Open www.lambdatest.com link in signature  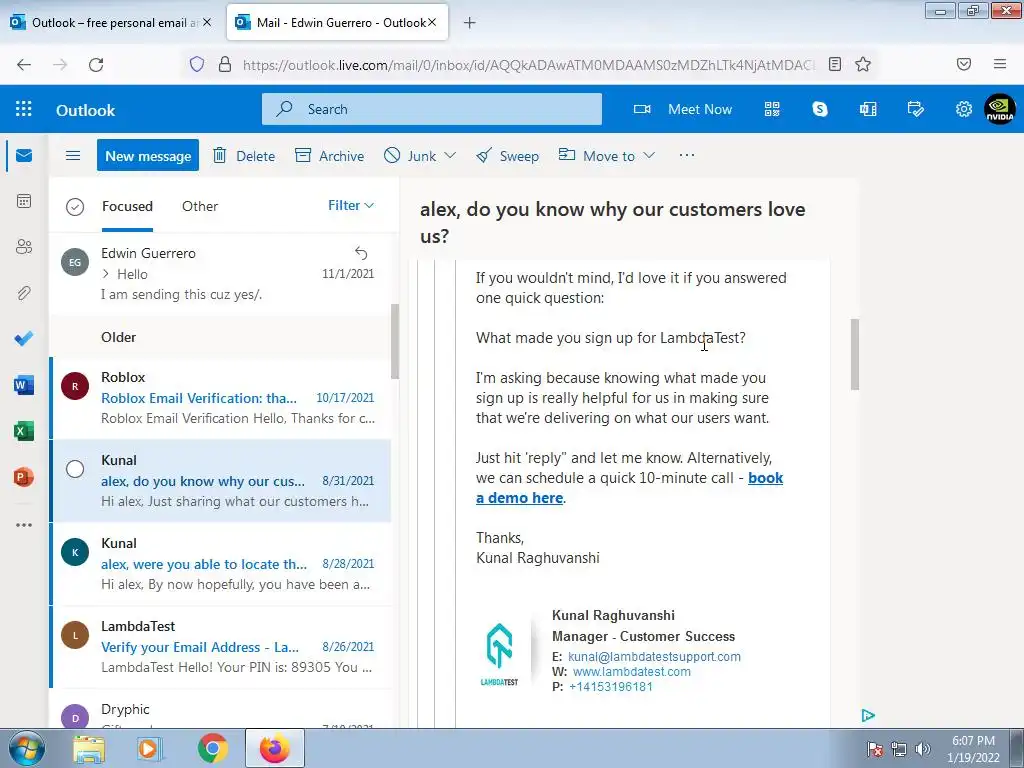632,671
